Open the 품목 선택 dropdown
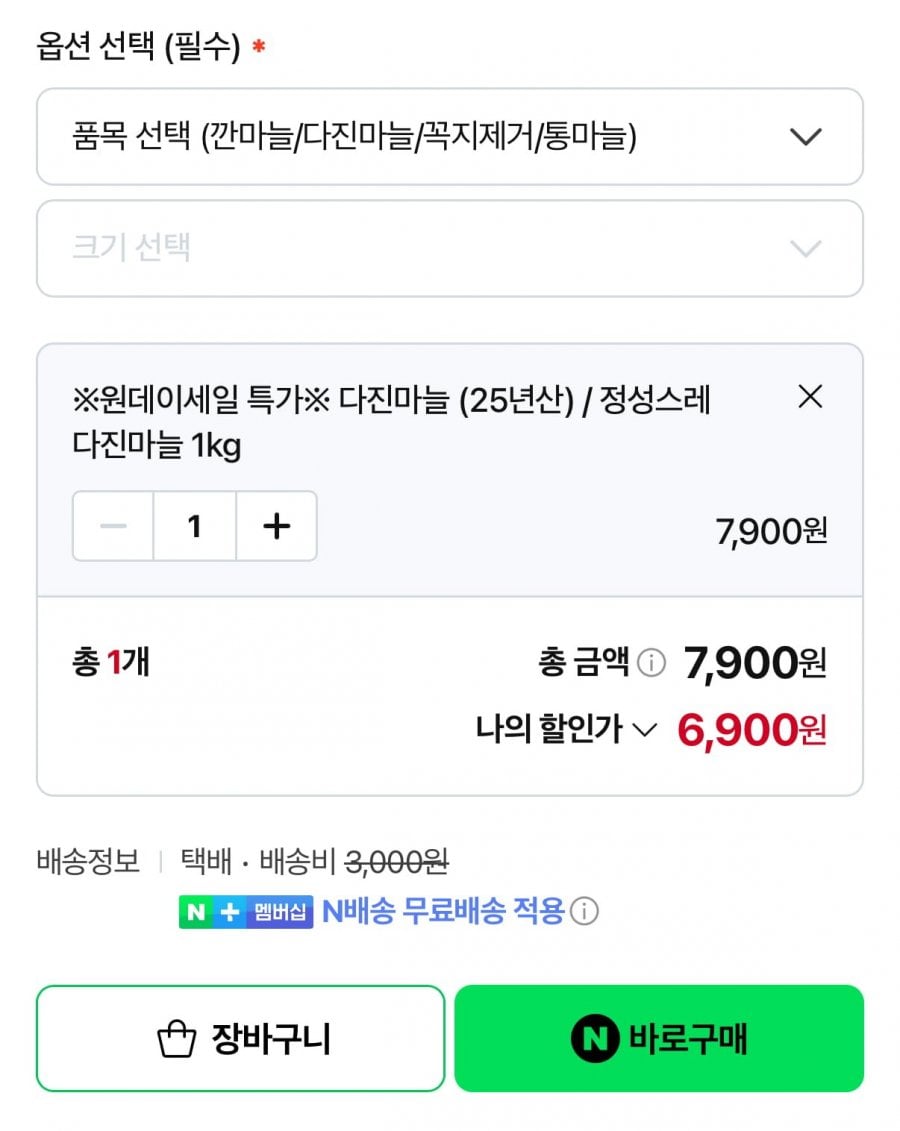Screen dimensions: 900x1131 [450, 136]
